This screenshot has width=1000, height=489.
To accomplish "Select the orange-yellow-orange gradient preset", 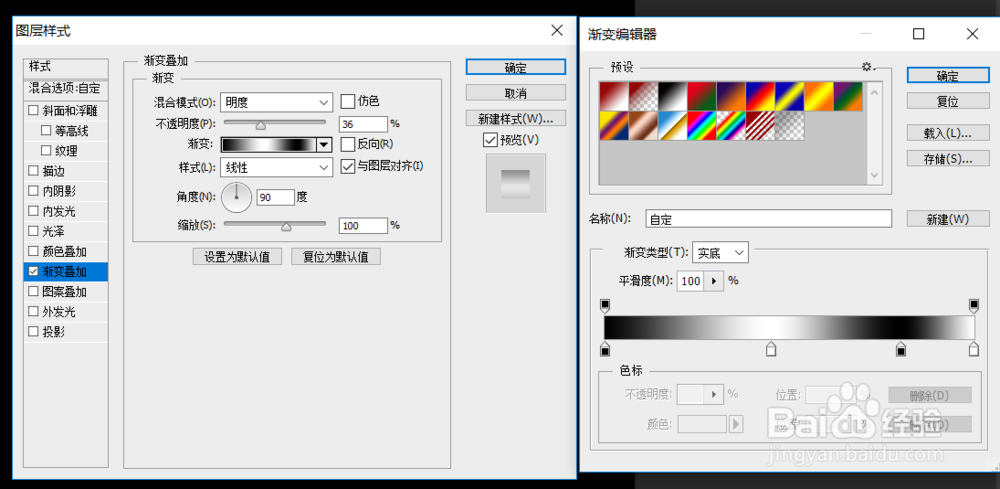I will point(819,96).
